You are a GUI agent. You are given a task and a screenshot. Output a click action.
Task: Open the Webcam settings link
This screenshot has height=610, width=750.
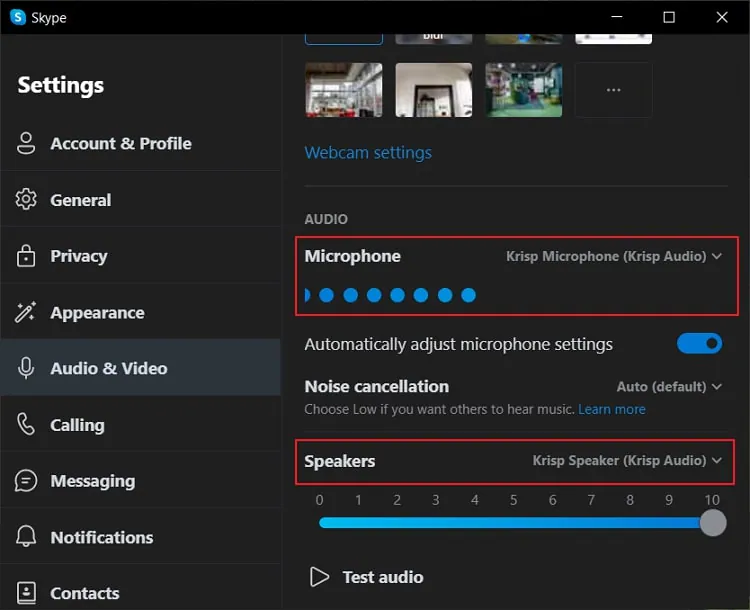(368, 152)
